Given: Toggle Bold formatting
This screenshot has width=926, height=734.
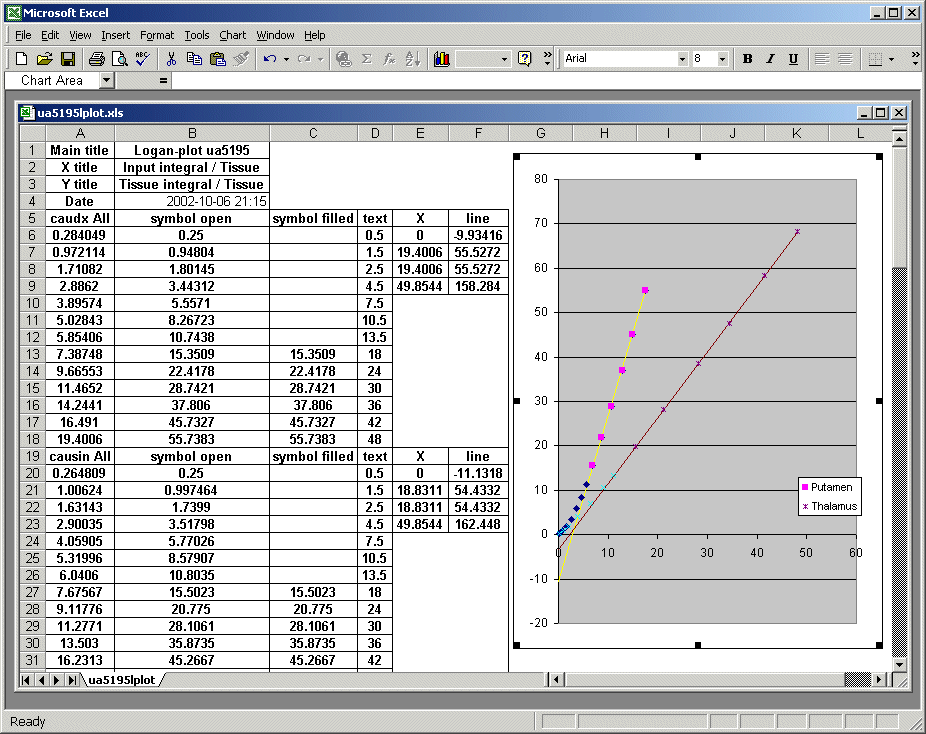Looking at the screenshot, I should point(747,59).
